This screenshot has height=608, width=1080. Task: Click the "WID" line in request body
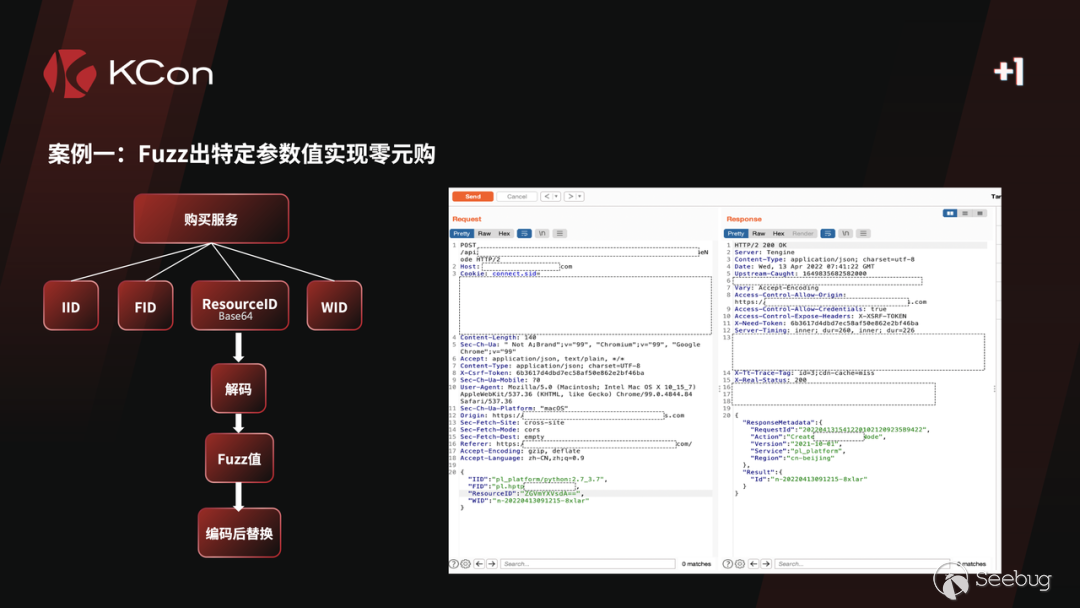tap(528, 501)
